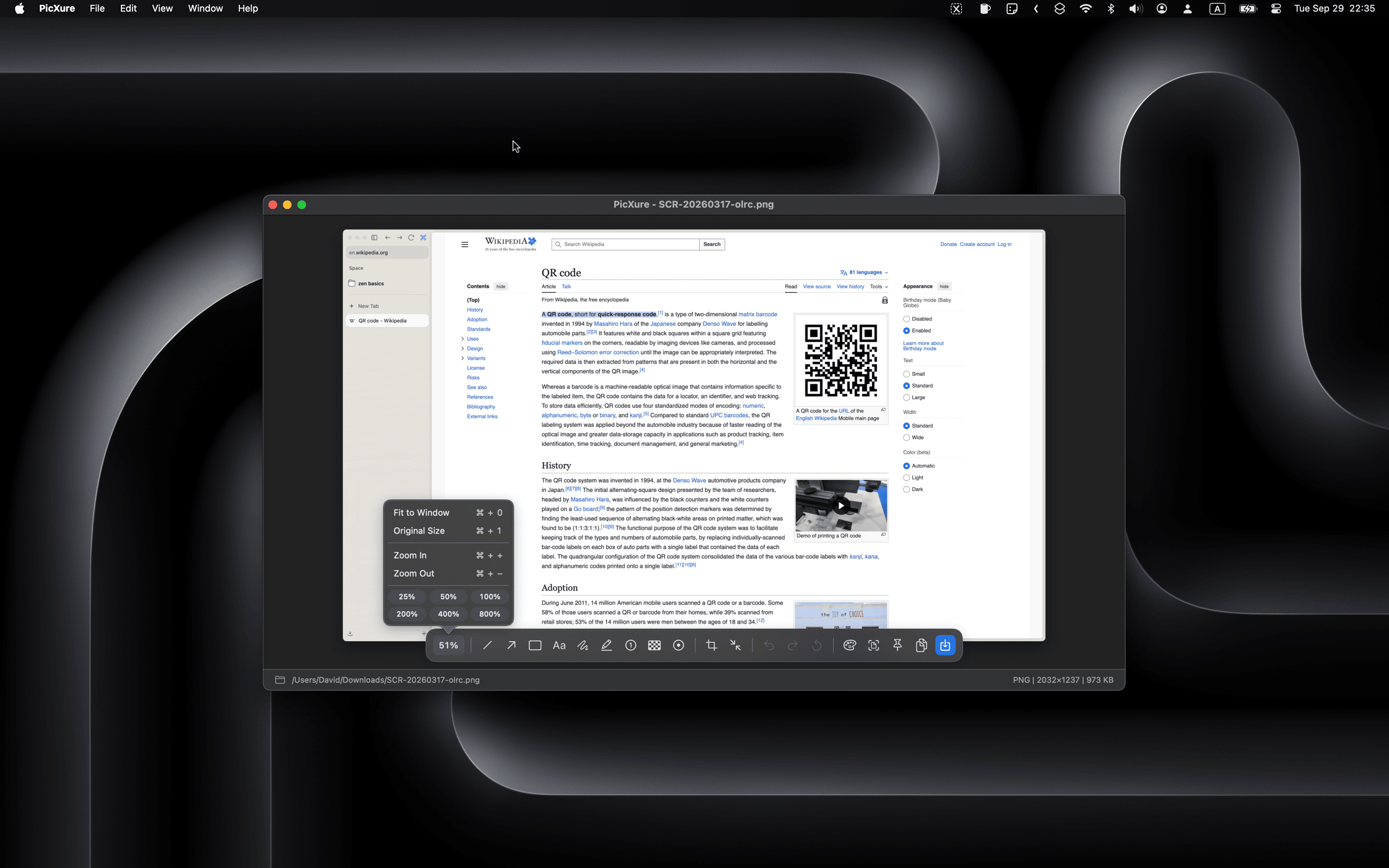Choose Fit to Window
The width and height of the screenshot is (1389, 868).
(448, 513)
